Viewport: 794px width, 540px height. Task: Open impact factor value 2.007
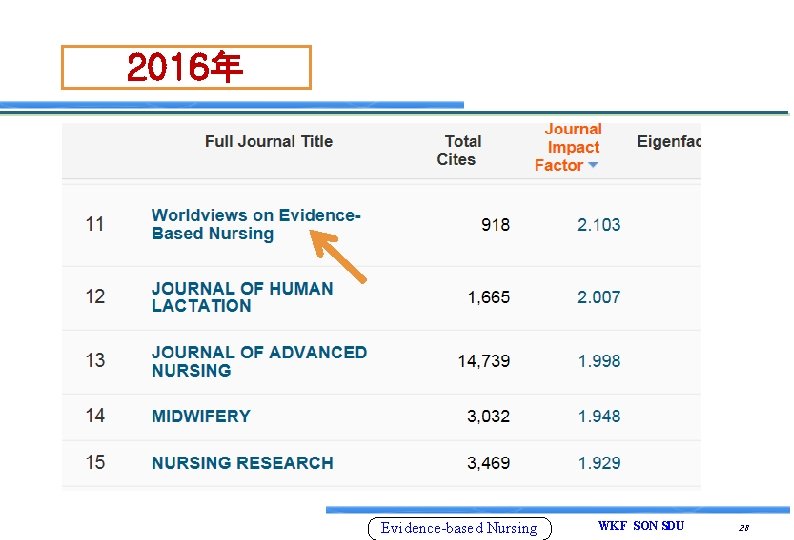(x=599, y=297)
